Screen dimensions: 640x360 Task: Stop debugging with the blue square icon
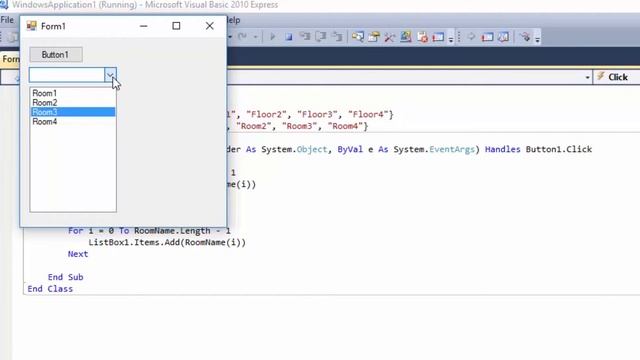coord(289,37)
